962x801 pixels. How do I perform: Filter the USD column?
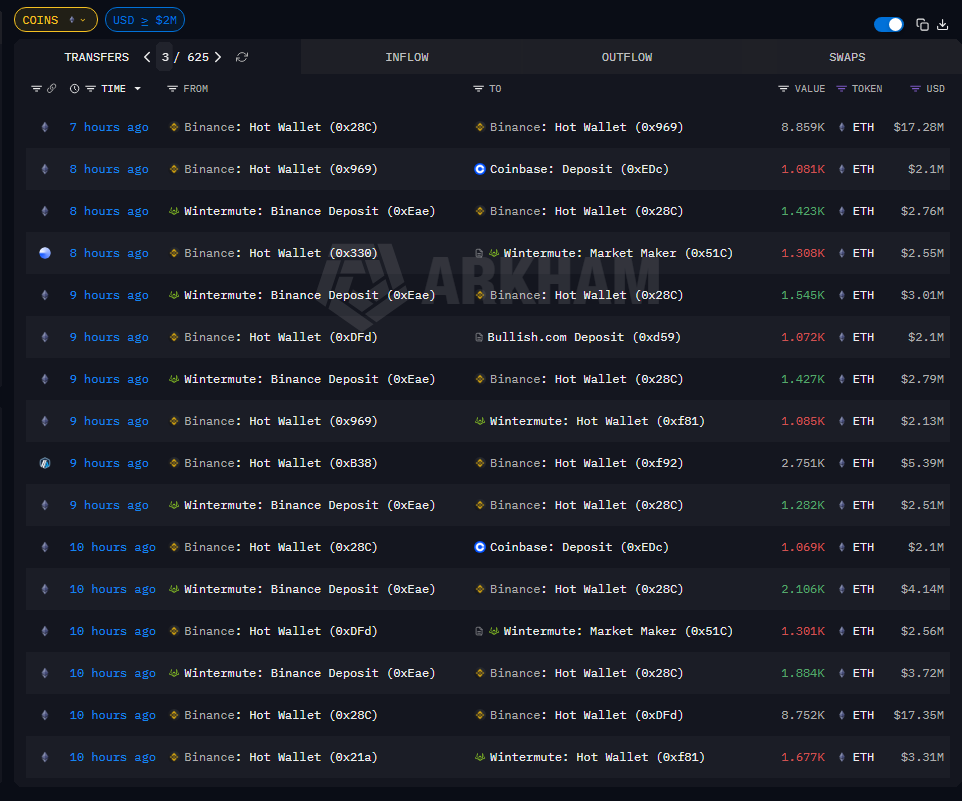pos(915,89)
